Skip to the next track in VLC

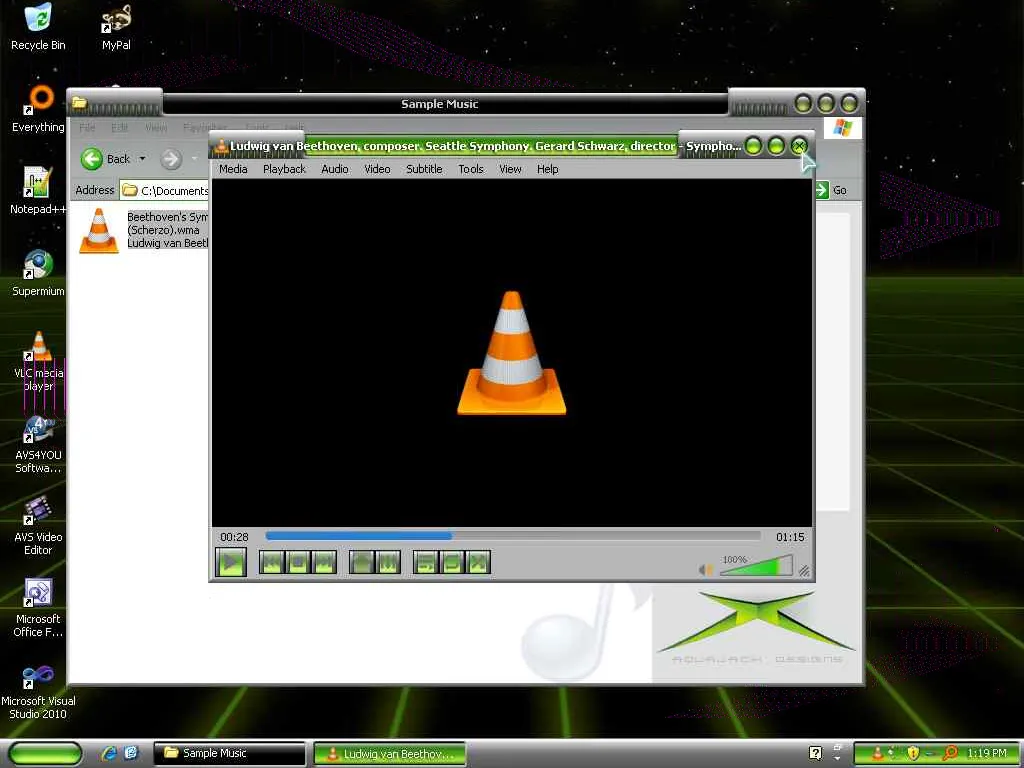click(x=324, y=562)
